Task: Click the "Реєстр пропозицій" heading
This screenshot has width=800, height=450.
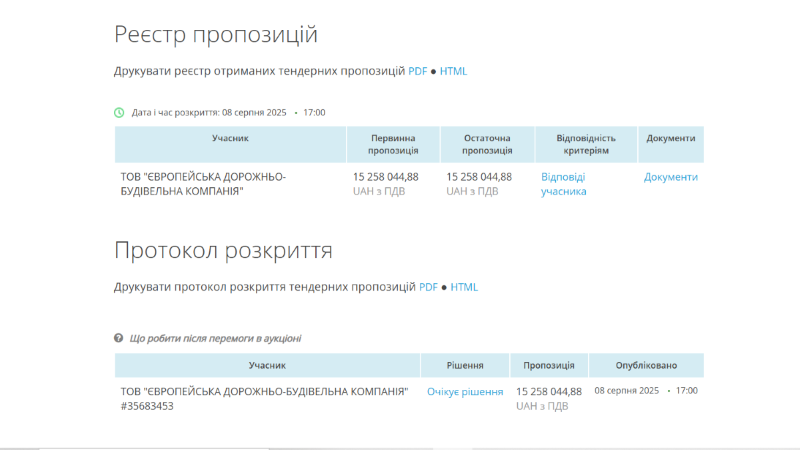Action: tap(216, 35)
